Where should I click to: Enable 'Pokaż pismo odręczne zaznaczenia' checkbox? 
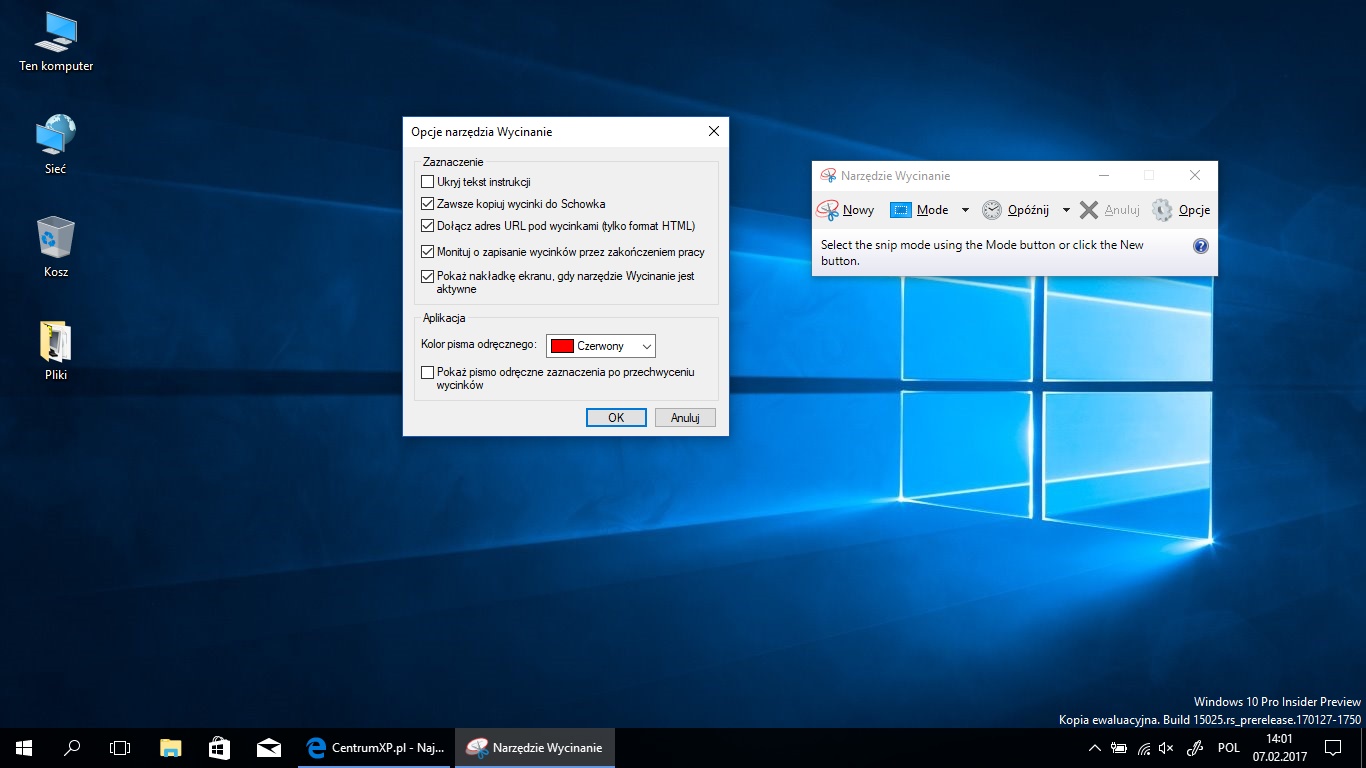pyautogui.click(x=428, y=372)
